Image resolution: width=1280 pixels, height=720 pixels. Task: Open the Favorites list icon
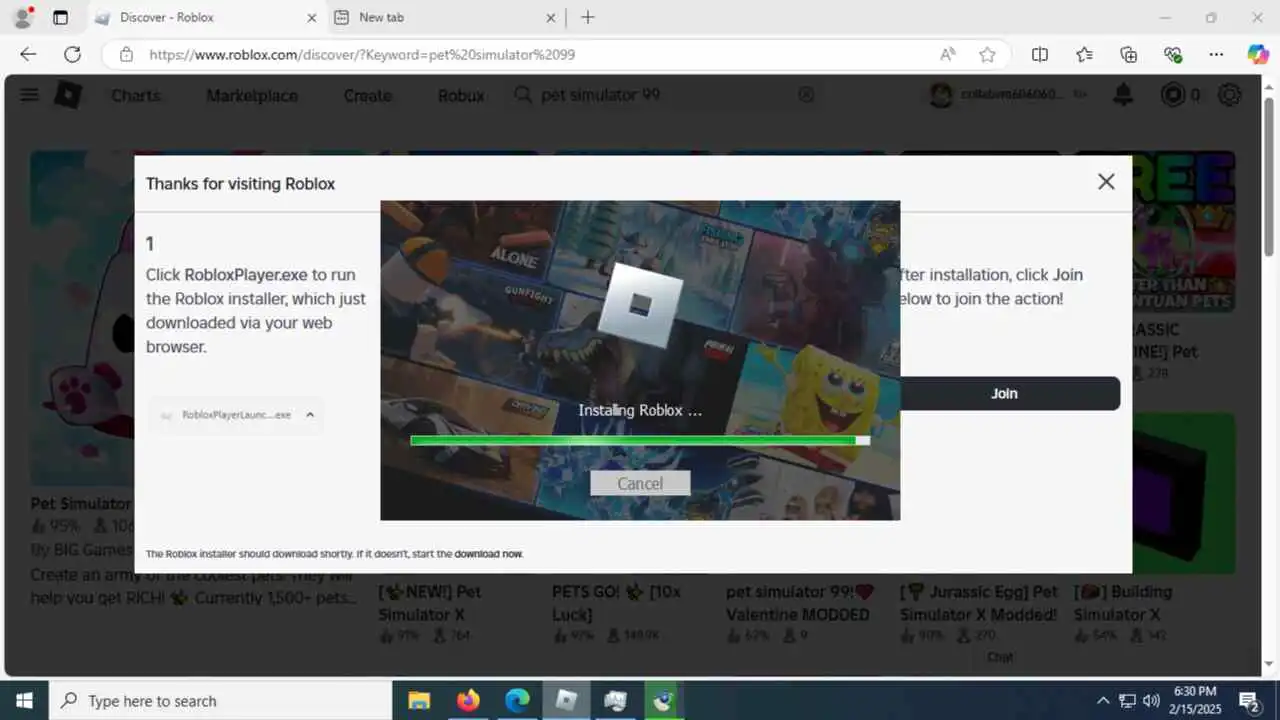[1084, 55]
